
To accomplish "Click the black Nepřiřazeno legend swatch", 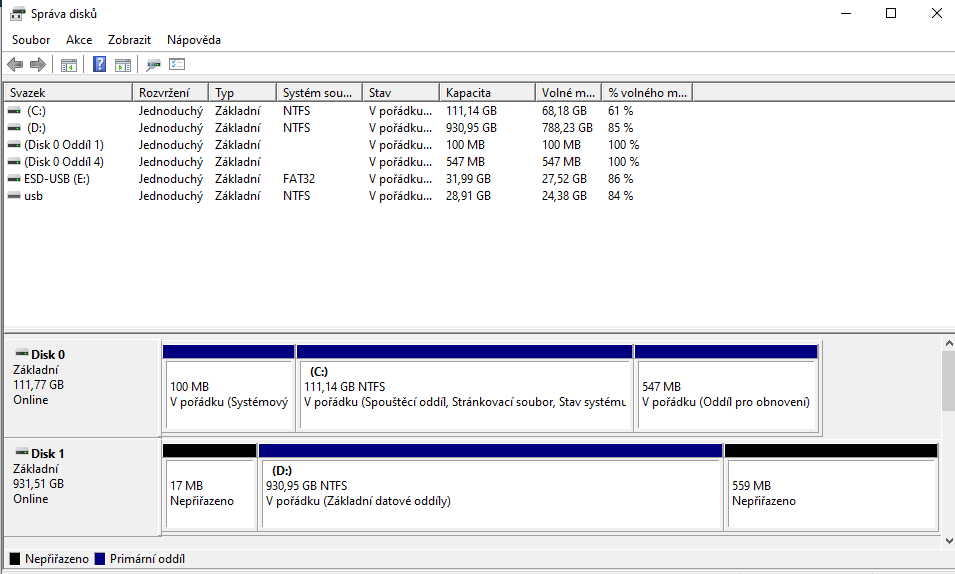I will 15,559.
